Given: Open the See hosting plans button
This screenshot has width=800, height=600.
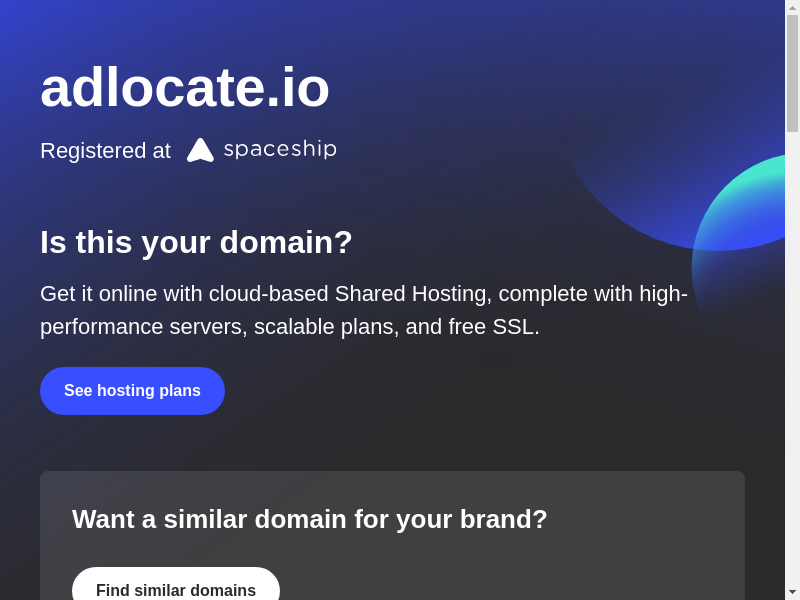Looking at the screenshot, I should (132, 391).
